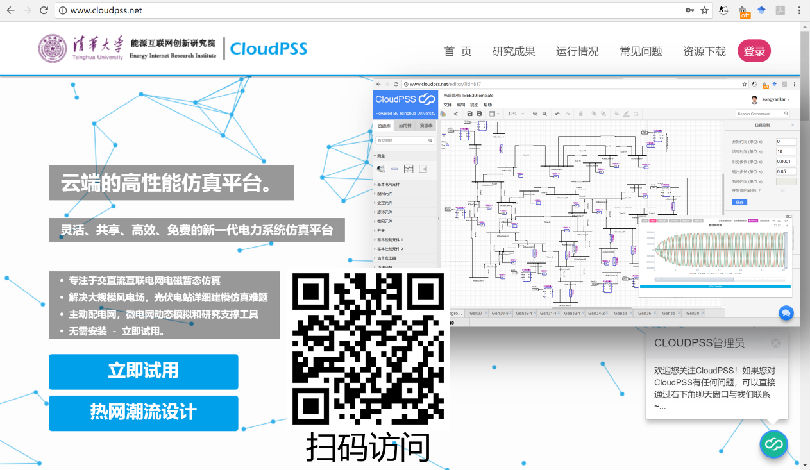Click the blue extension icon in toolbar

tap(761, 10)
